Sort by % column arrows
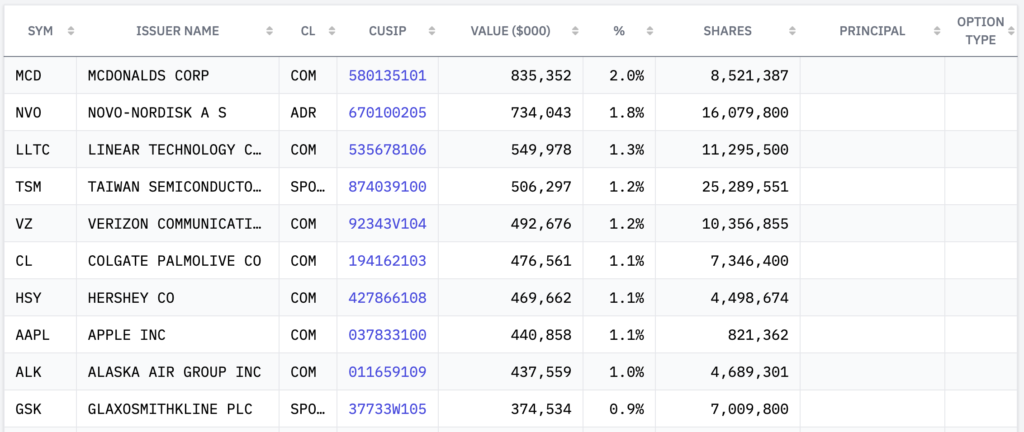Image resolution: width=1024 pixels, height=432 pixels. (649, 31)
